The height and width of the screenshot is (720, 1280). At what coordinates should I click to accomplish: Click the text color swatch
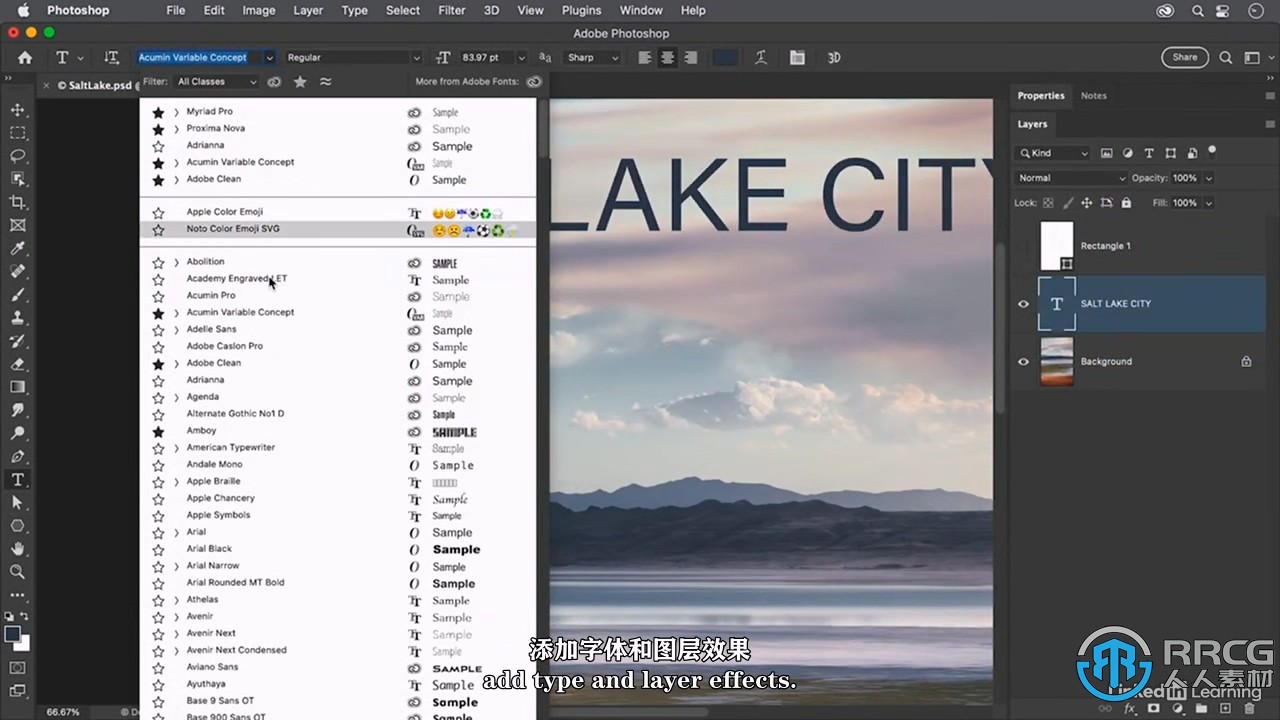coord(725,58)
